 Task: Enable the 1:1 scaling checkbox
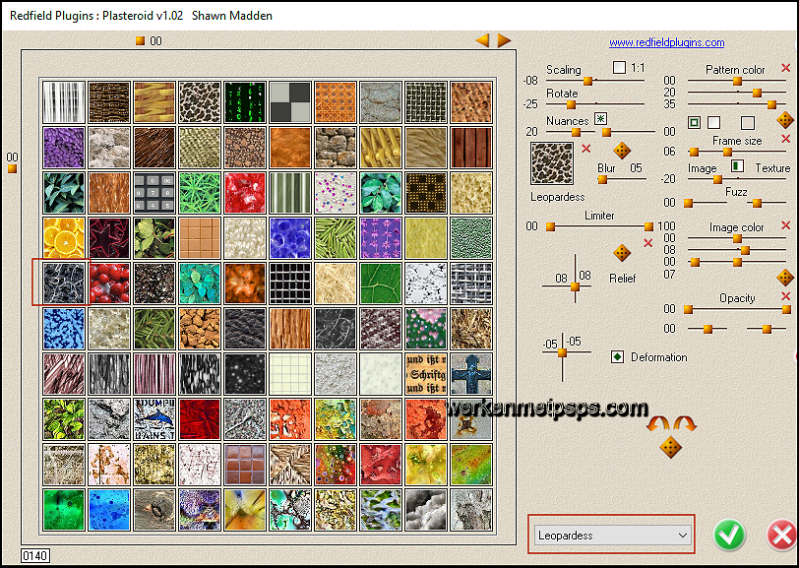point(619,68)
